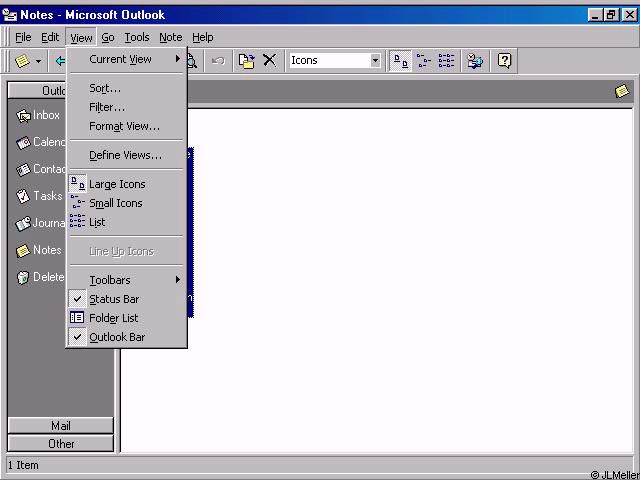Click the New Note toolbar icon

pos(22,61)
